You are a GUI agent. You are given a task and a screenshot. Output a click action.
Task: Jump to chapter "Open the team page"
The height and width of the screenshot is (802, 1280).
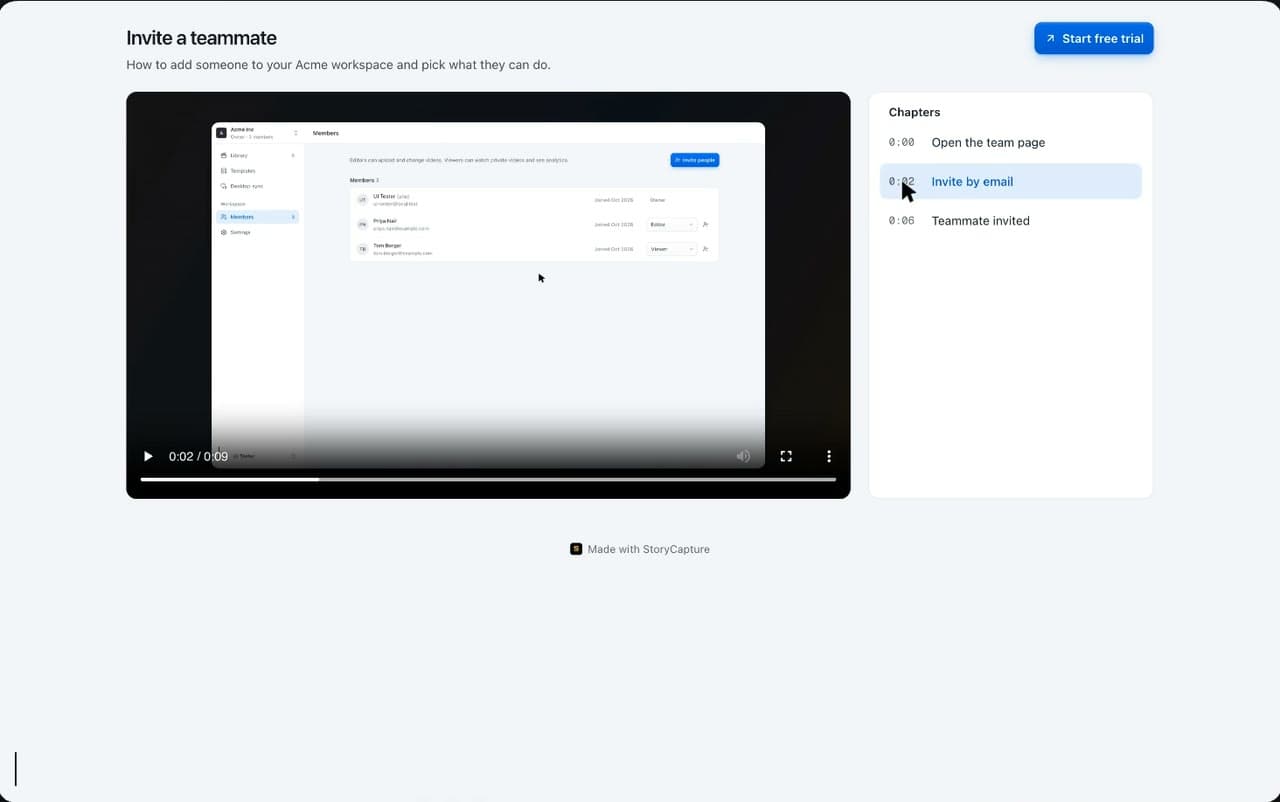[1011, 142]
